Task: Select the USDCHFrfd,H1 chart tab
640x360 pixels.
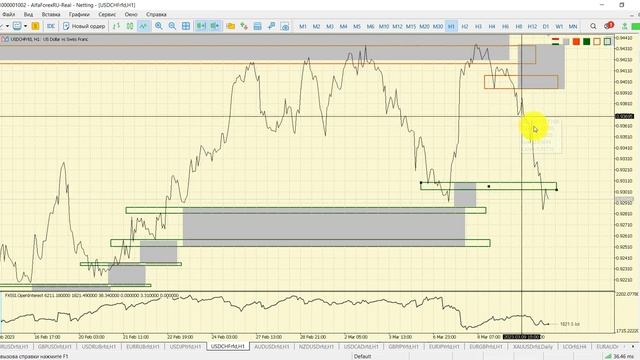Action: coord(228,347)
